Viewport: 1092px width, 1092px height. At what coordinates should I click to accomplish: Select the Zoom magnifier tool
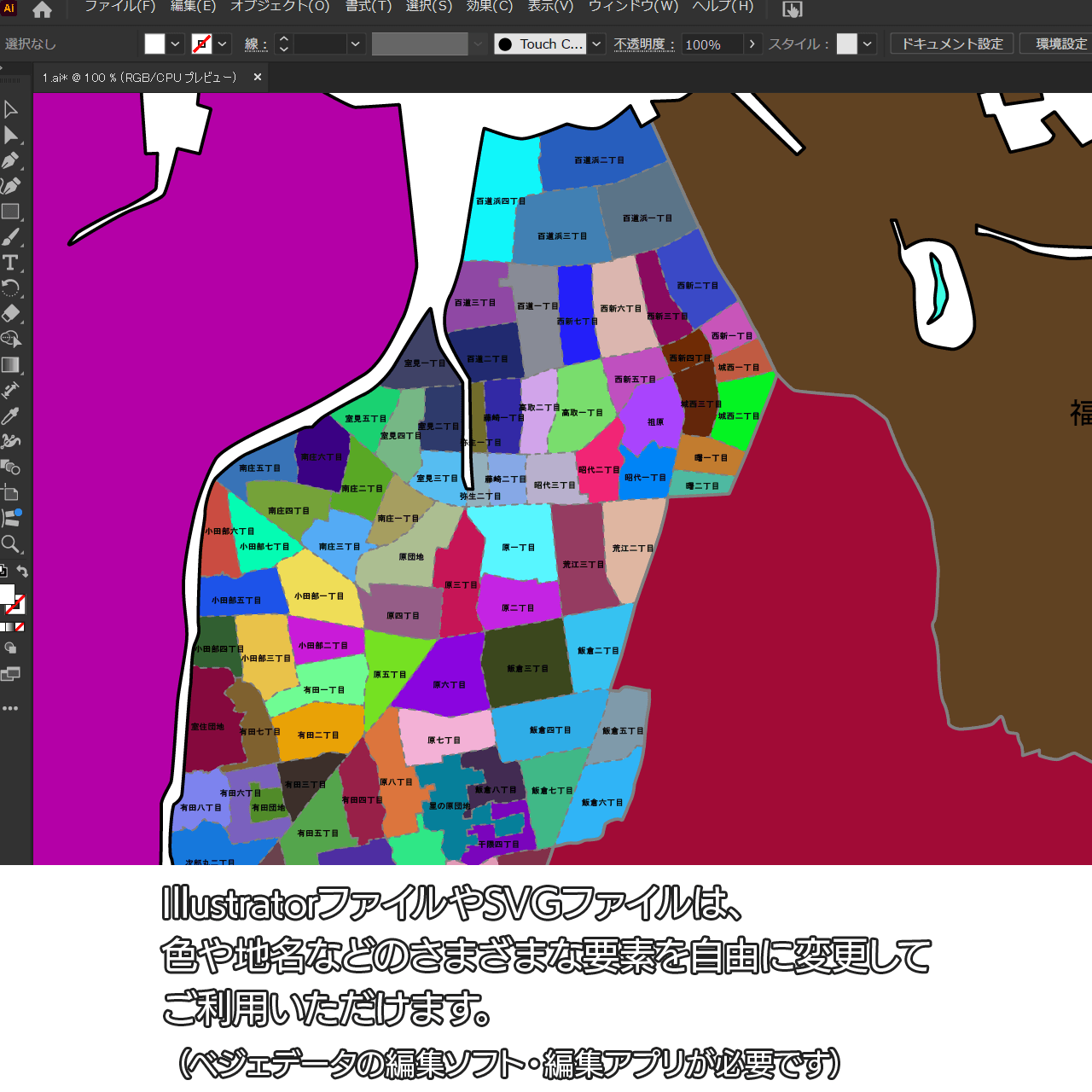point(10,544)
